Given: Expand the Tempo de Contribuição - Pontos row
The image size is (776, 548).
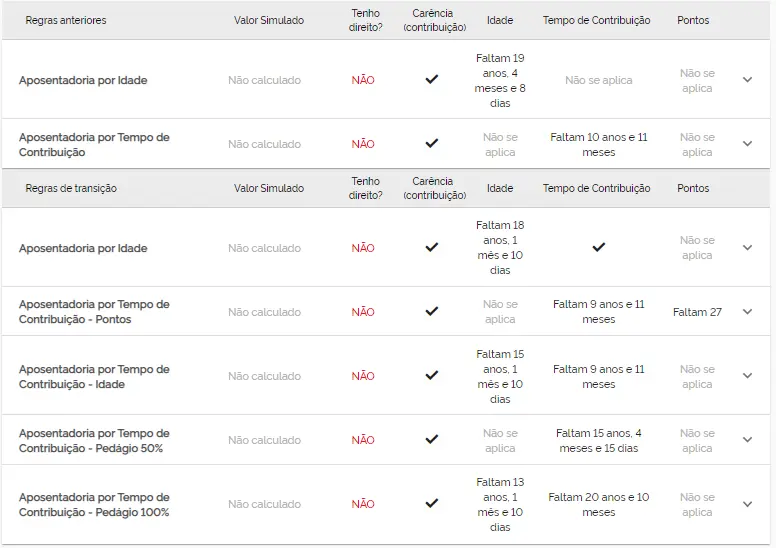Looking at the screenshot, I should click(747, 311).
